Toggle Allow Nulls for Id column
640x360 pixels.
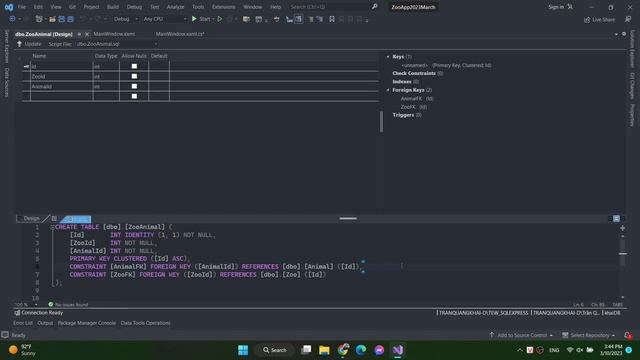coord(134,66)
